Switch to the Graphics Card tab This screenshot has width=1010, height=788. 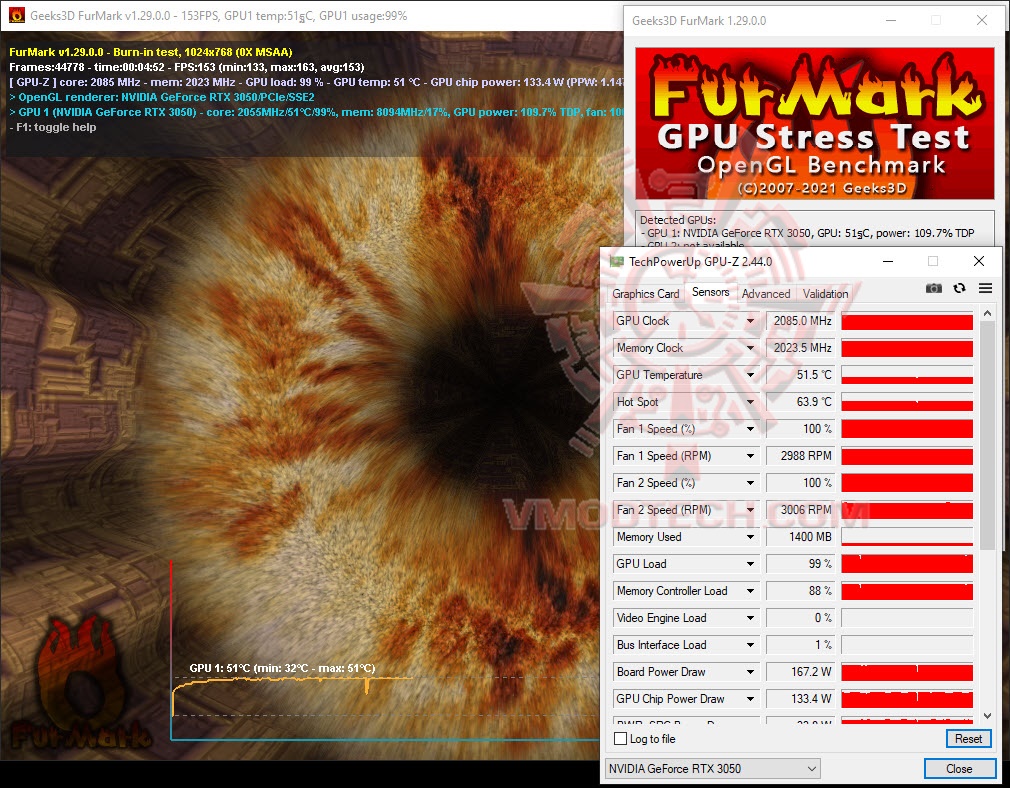click(645, 293)
